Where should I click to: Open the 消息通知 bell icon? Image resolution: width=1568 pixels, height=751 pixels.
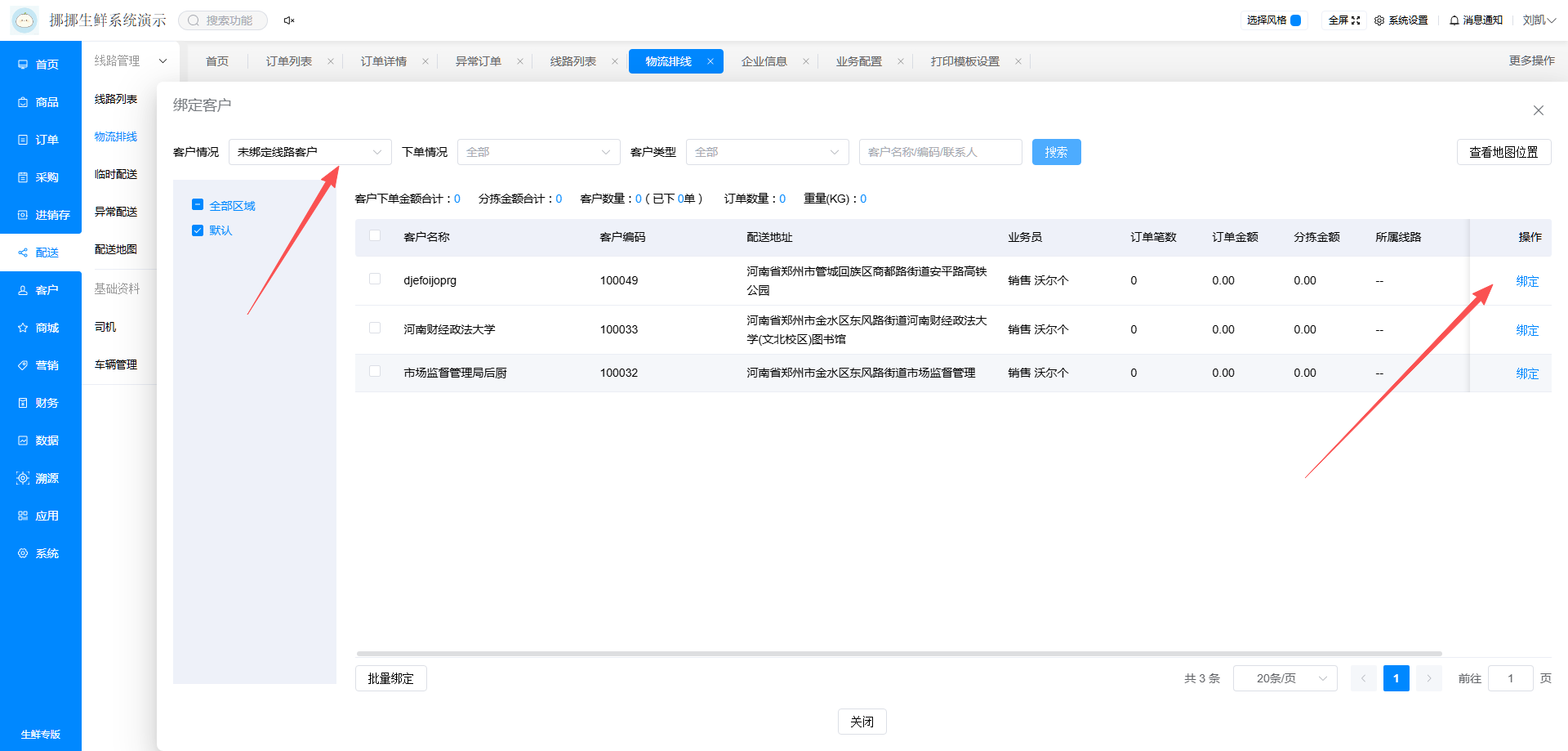[1454, 20]
